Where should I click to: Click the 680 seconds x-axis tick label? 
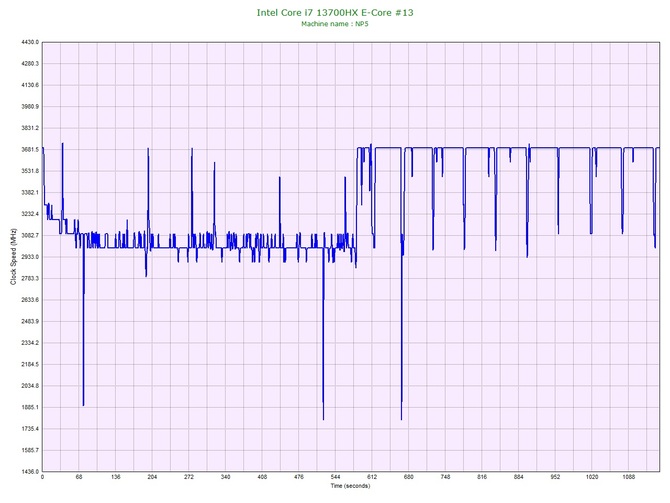click(409, 477)
